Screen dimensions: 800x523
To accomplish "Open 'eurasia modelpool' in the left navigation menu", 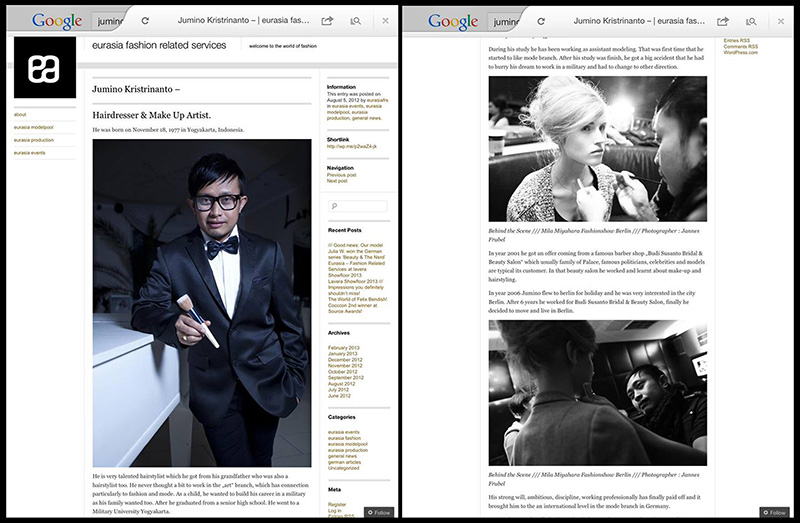I will coord(35,127).
